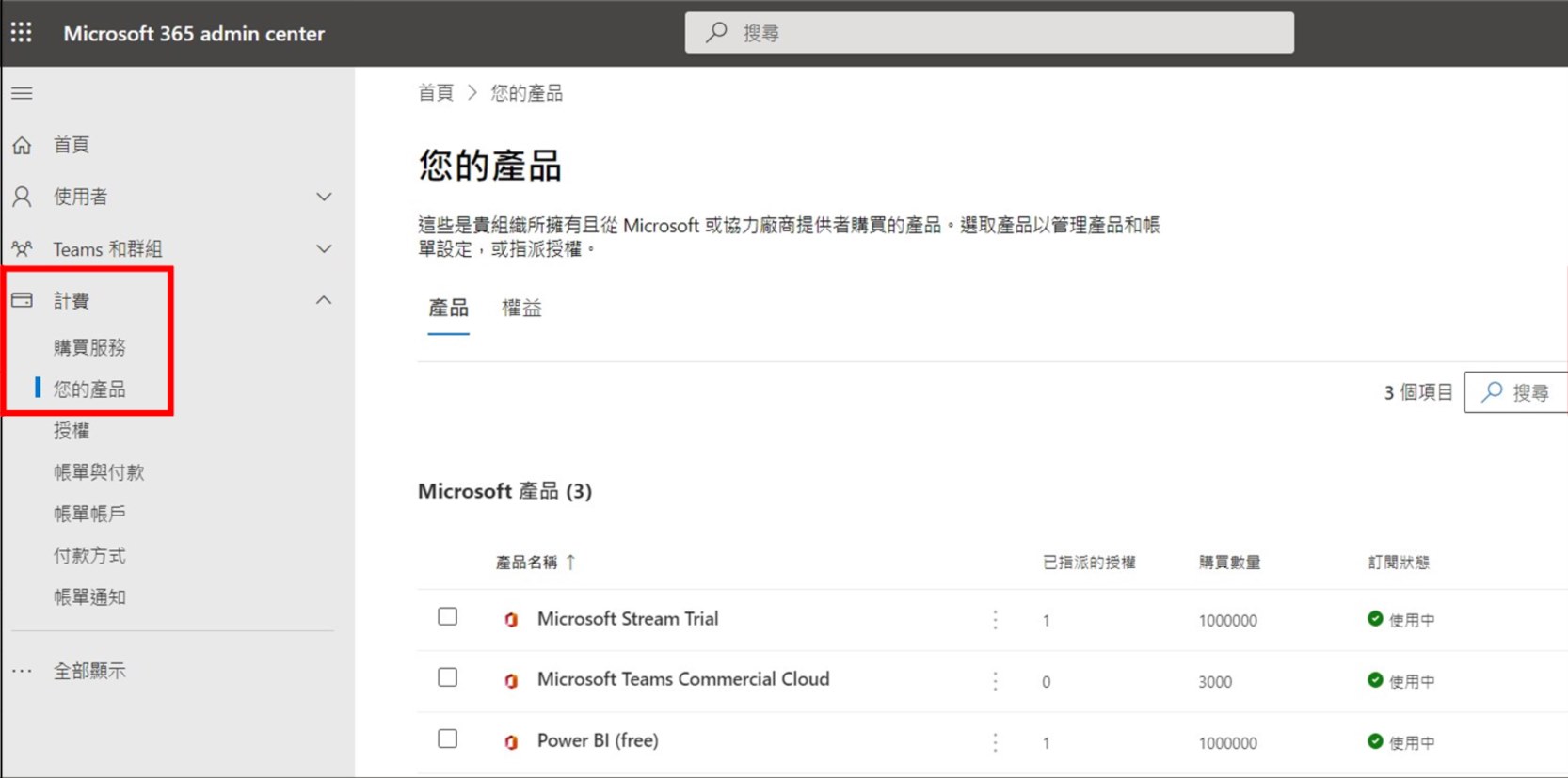Switch to the 產品 tab
Screen dimensions: 1568x778
pyautogui.click(x=448, y=309)
